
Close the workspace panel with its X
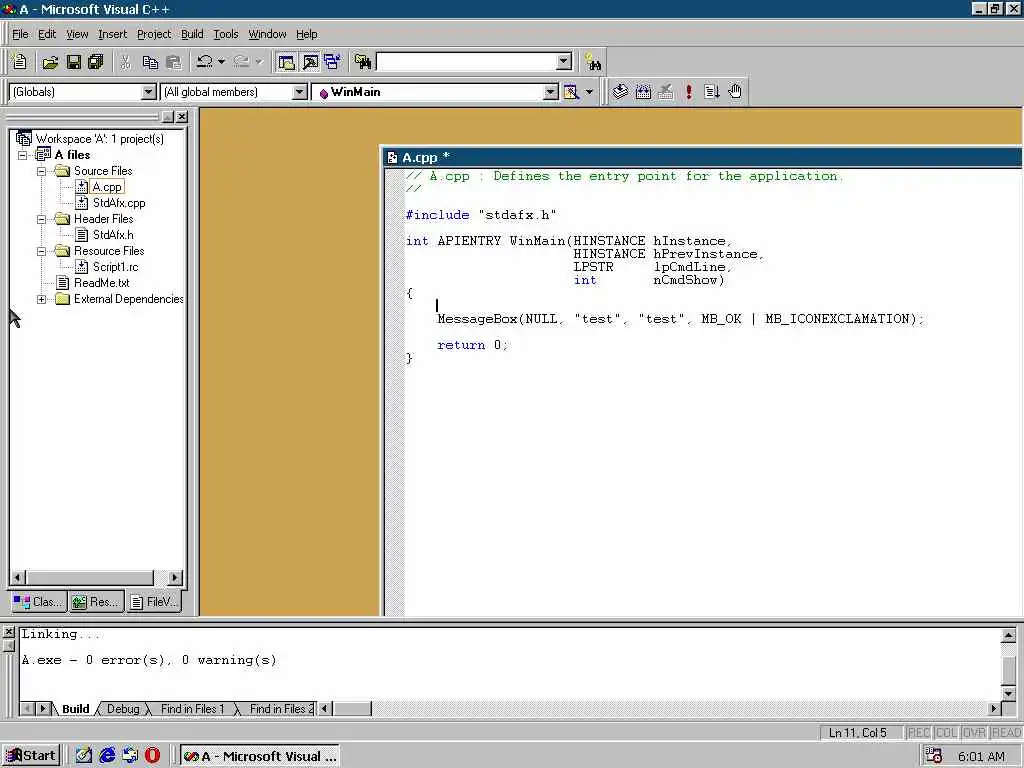click(182, 117)
